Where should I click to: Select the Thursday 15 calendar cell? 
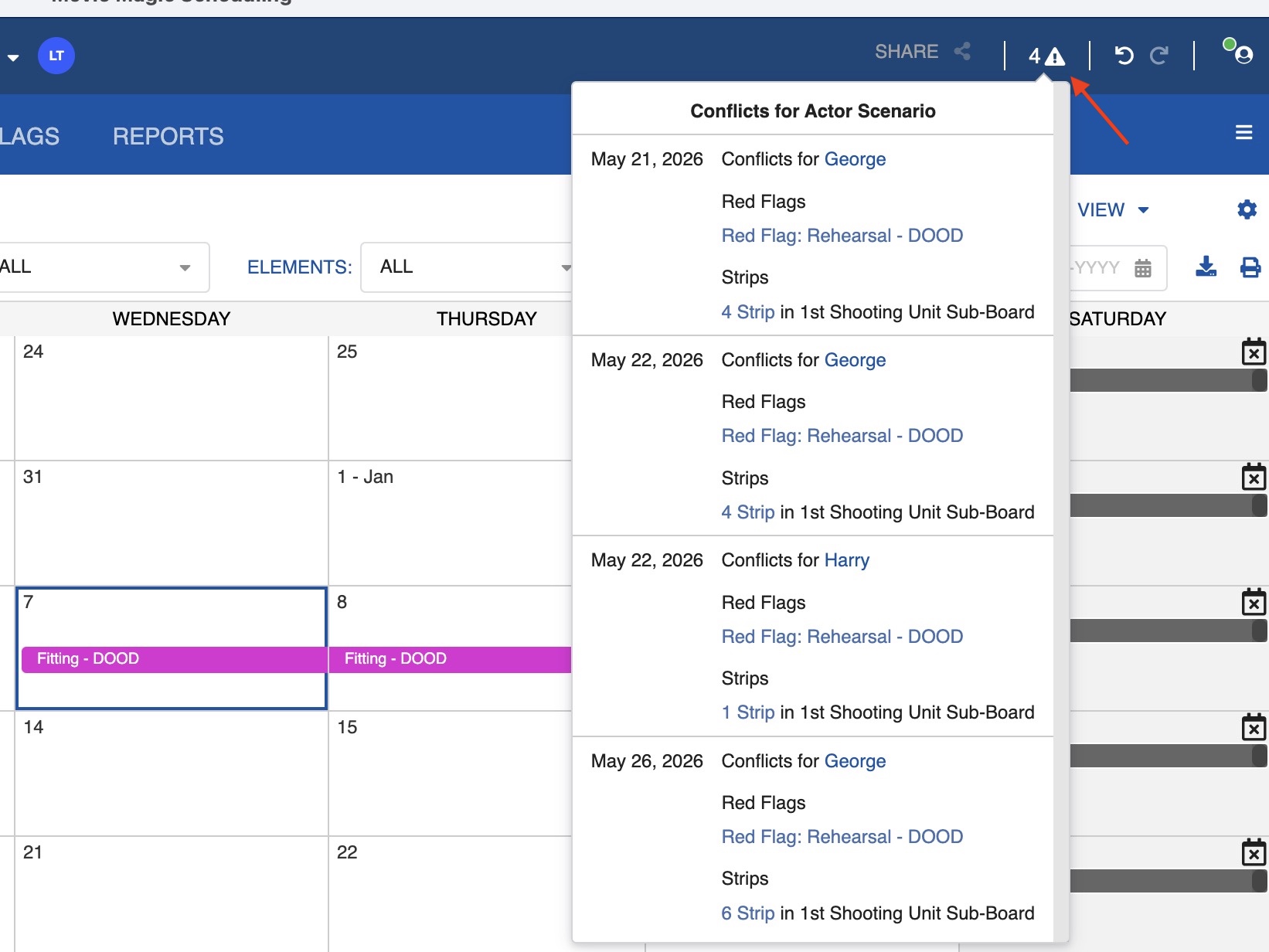(448, 773)
